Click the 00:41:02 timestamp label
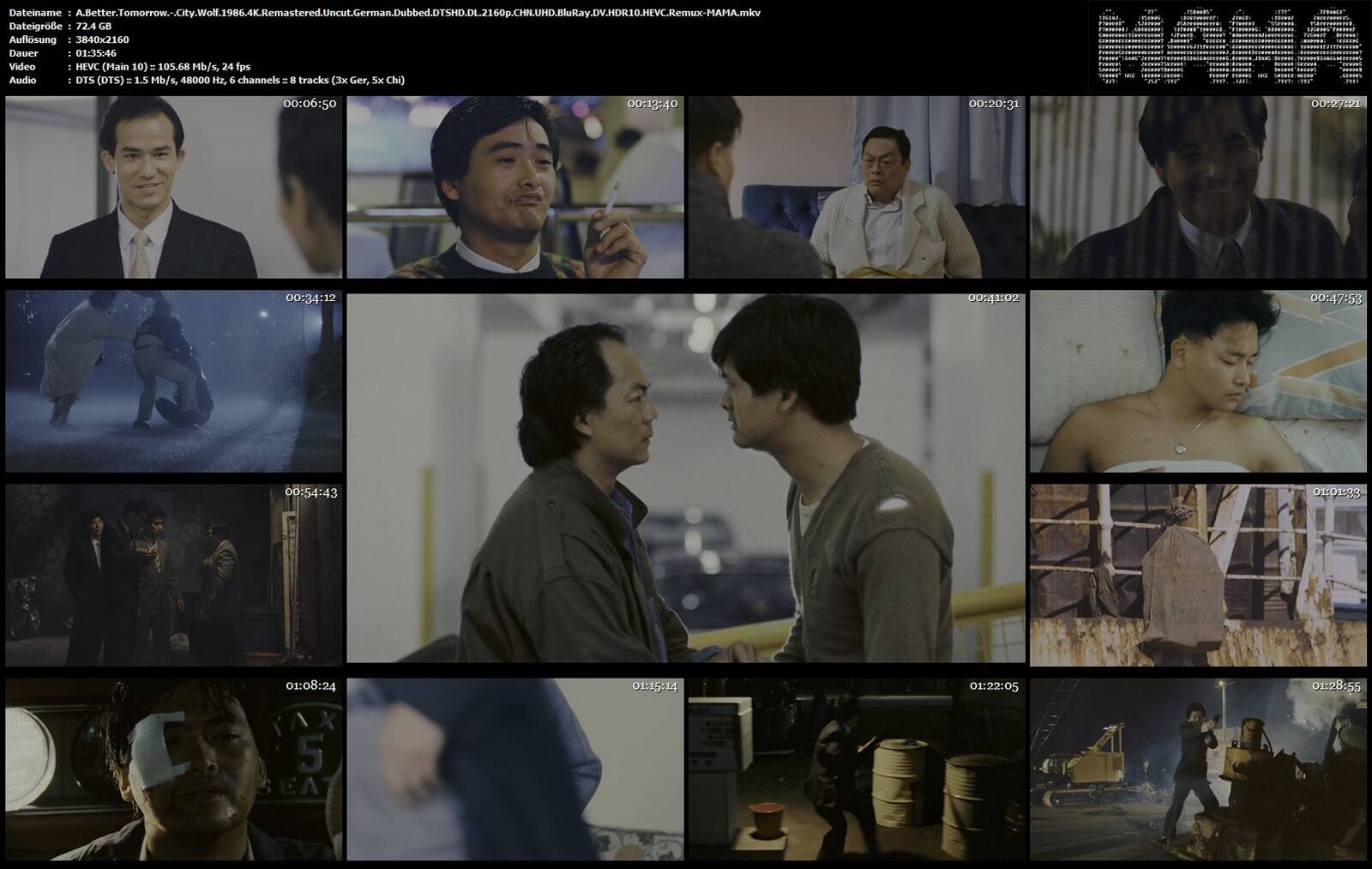This screenshot has height=869, width=1372. pos(994,298)
